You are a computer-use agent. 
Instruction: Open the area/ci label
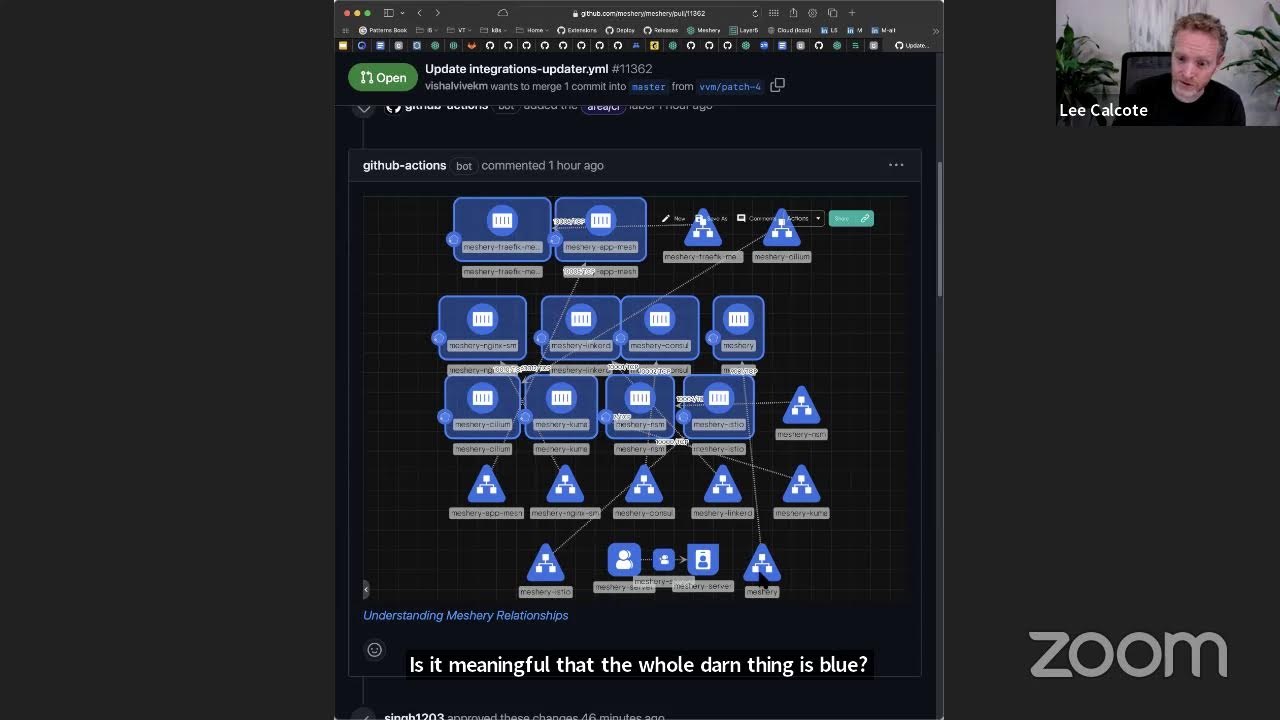pyautogui.click(x=603, y=106)
